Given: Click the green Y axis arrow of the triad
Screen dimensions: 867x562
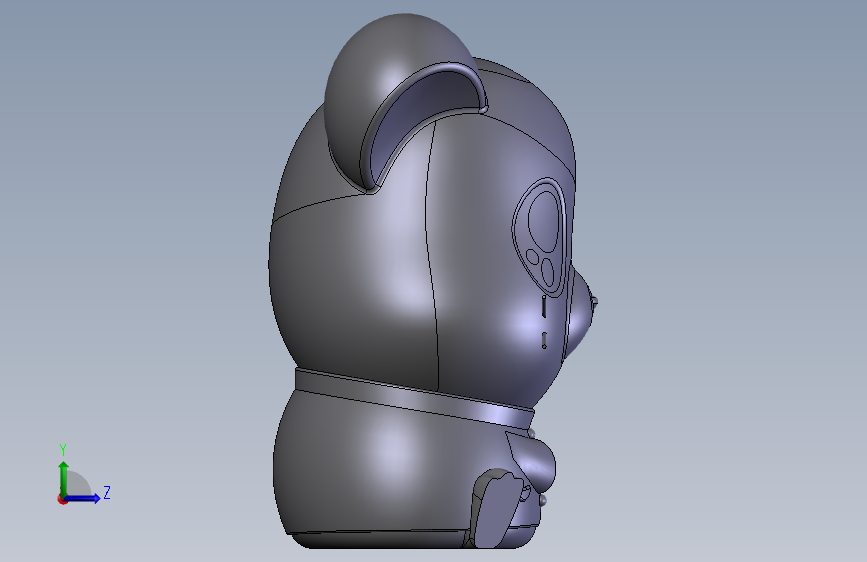Looking at the screenshot, I should click(x=63, y=477).
